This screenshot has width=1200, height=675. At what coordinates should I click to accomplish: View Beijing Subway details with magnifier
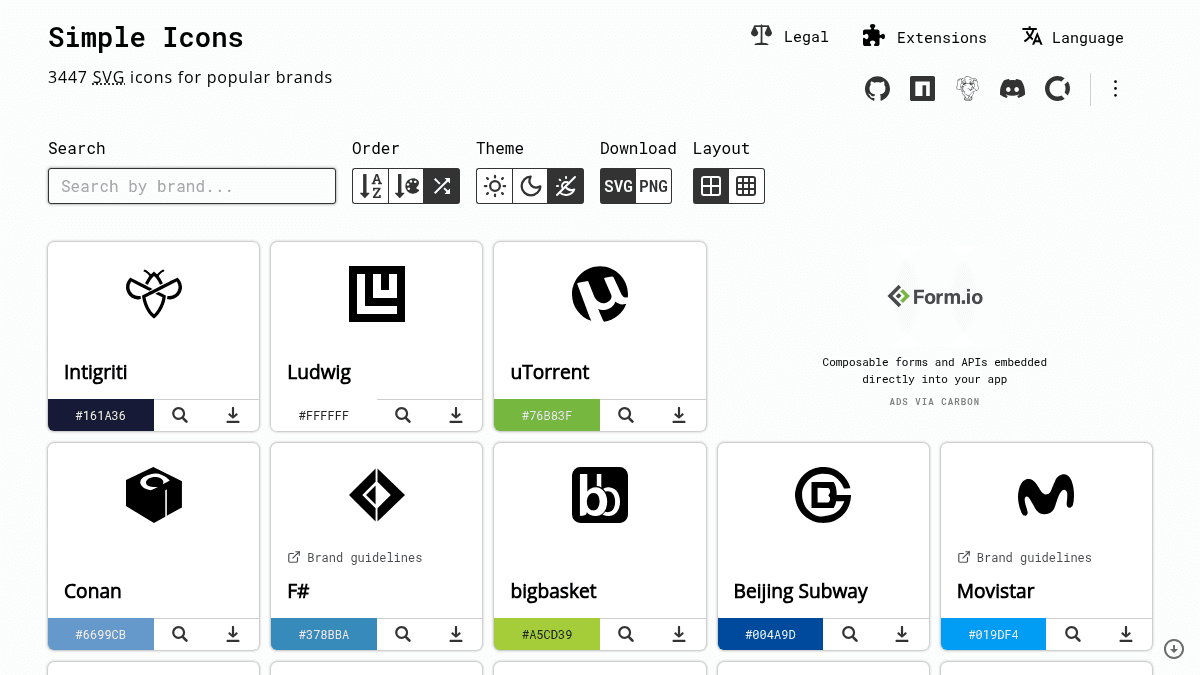pyautogui.click(x=849, y=634)
